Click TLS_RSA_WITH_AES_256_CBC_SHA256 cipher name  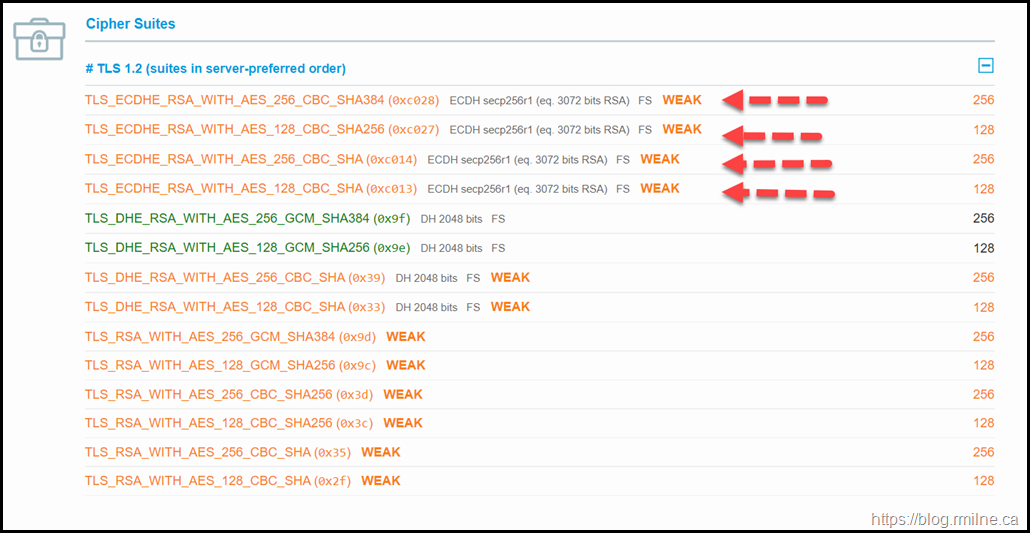[x=208, y=394]
